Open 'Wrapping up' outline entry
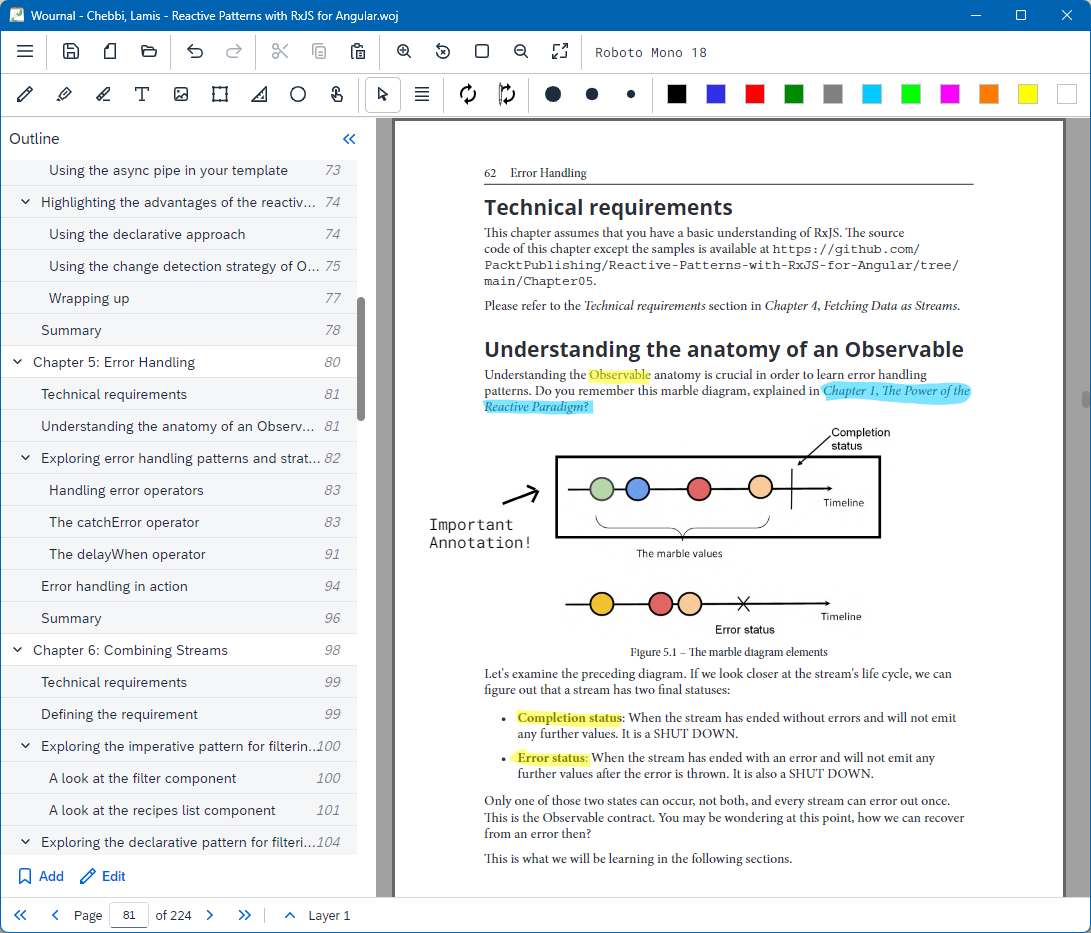The height and width of the screenshot is (933, 1091). point(180,298)
